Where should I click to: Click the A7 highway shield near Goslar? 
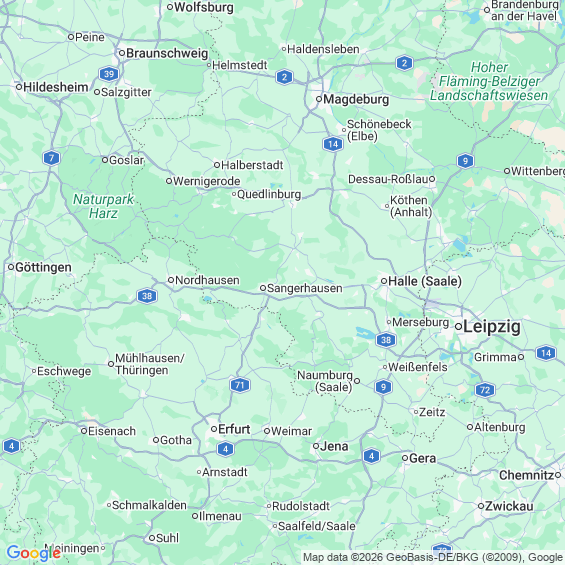point(51,158)
